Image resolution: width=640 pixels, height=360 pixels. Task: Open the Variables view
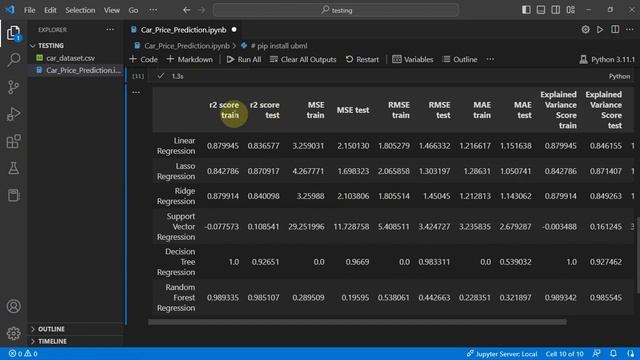tap(413, 59)
